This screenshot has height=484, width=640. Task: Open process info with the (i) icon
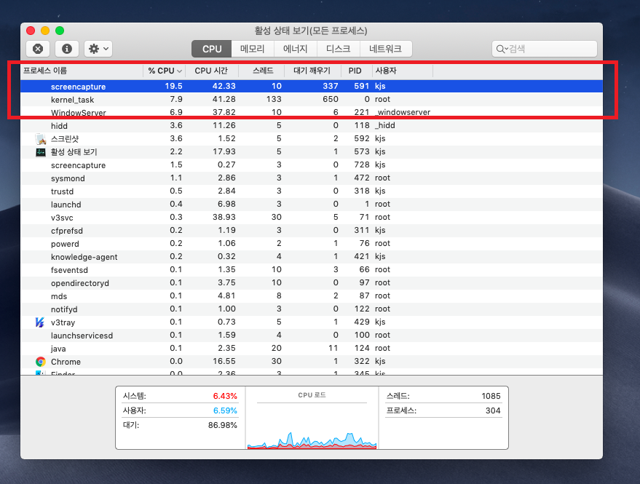point(67,48)
